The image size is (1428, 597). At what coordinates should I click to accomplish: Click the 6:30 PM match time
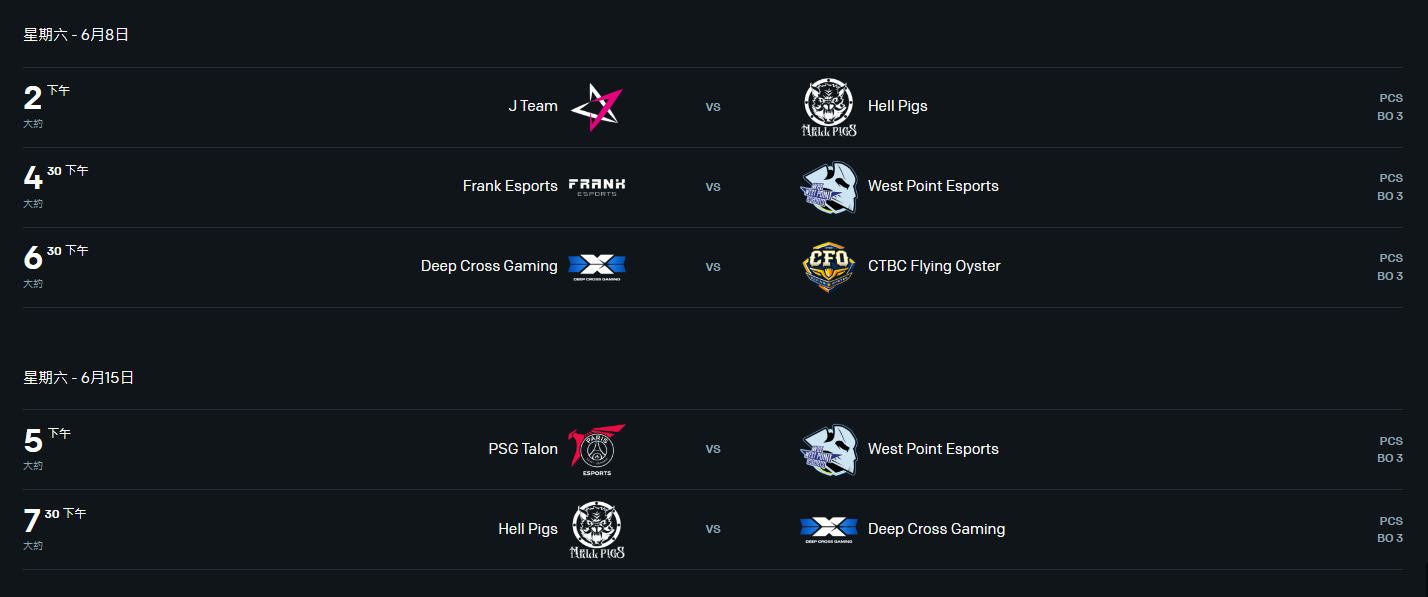[x=56, y=260]
